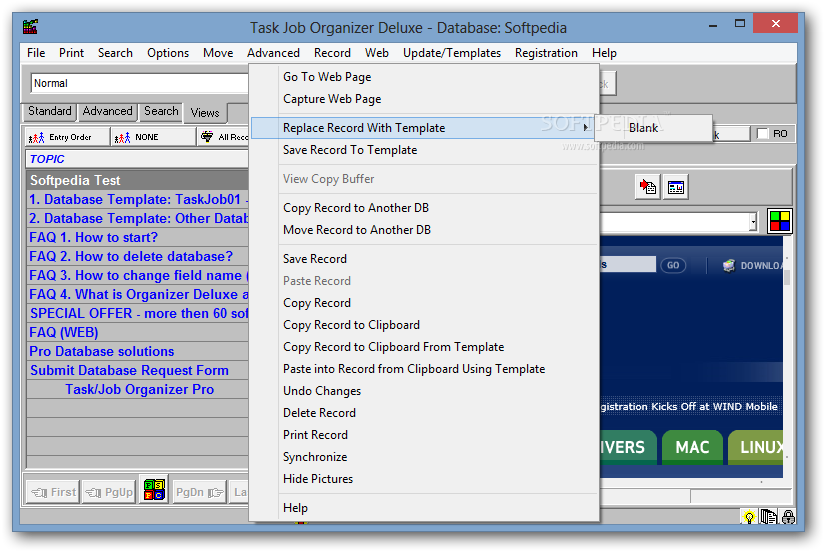The image size is (825, 552).
Task: Click the NONE sort button
Action: tap(153, 137)
